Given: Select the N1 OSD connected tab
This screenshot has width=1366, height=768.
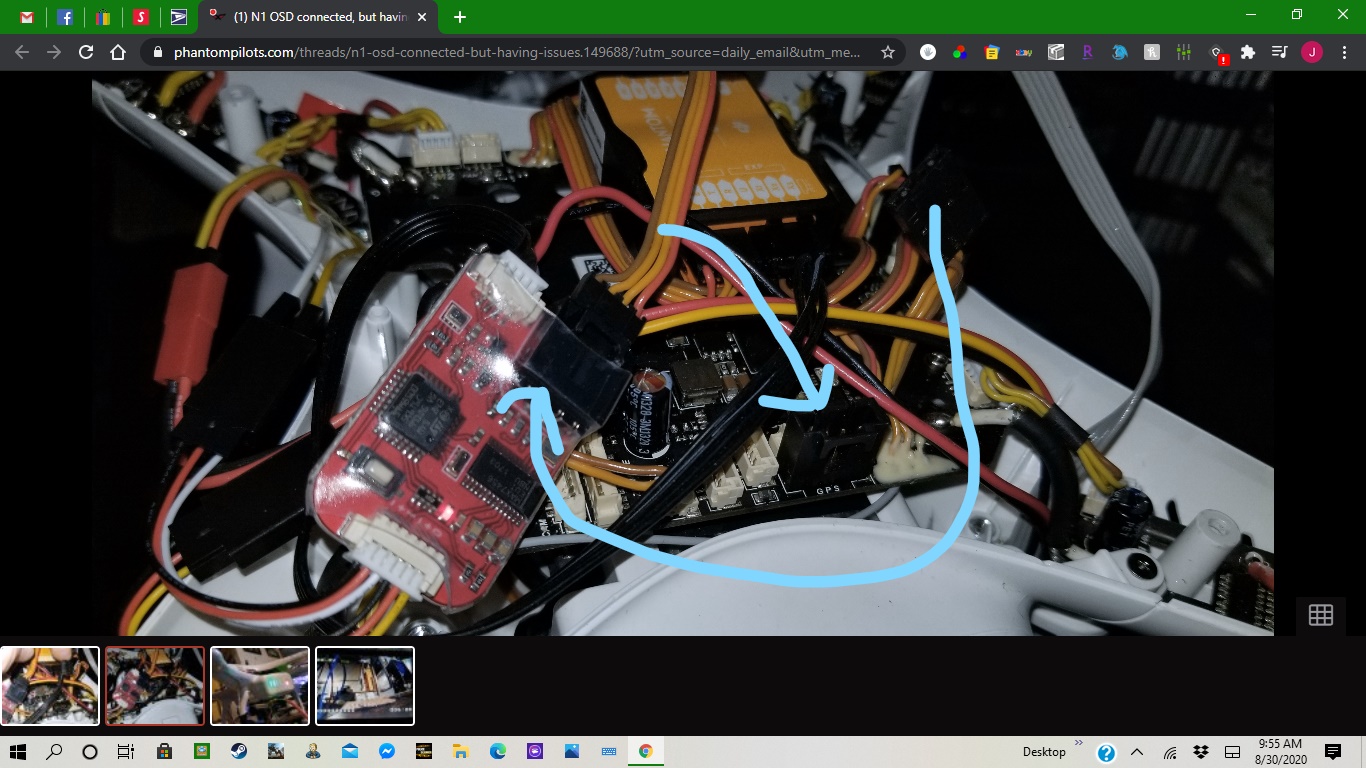Looking at the screenshot, I should 316,17.
